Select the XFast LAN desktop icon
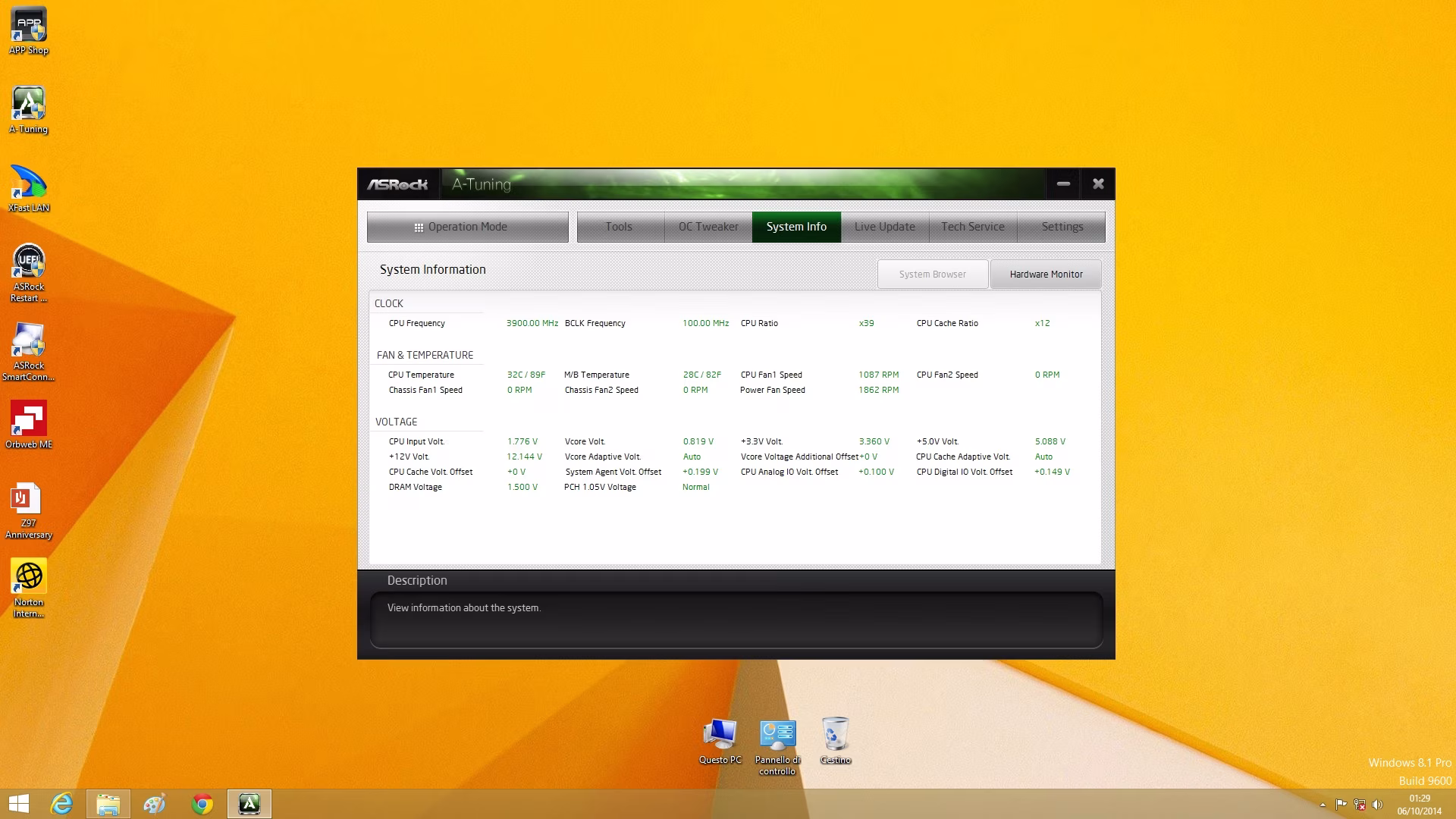 pos(29,189)
